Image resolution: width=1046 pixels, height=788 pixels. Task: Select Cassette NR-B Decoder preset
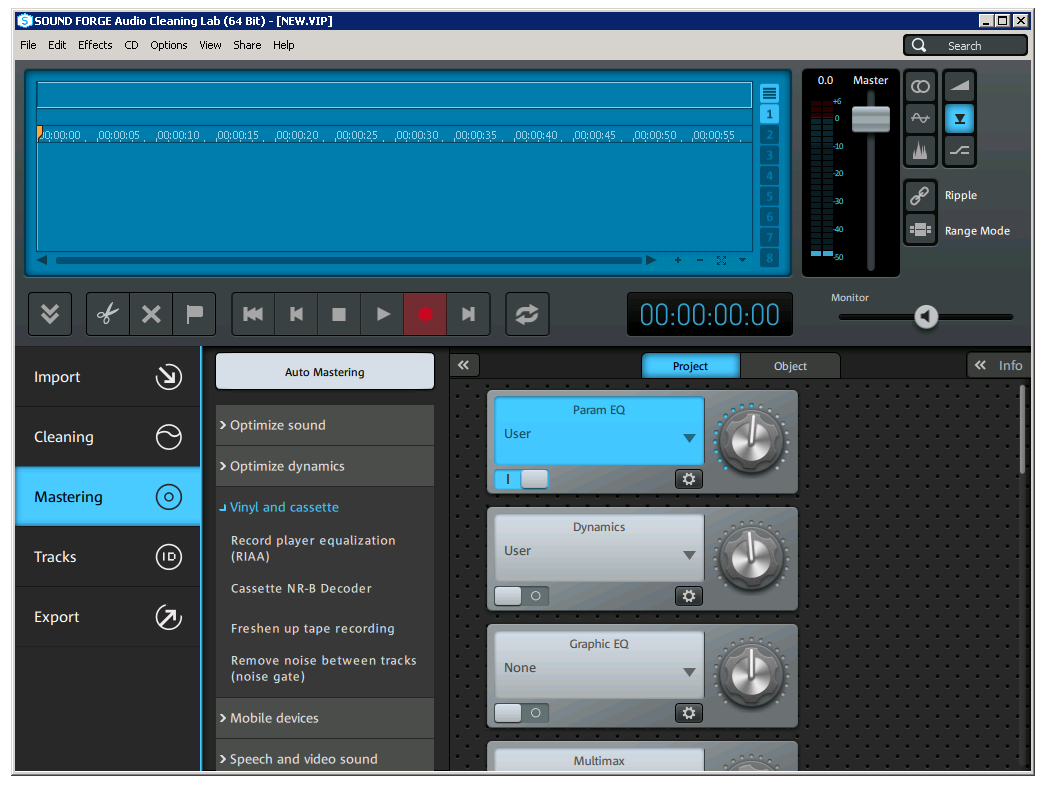pos(301,588)
